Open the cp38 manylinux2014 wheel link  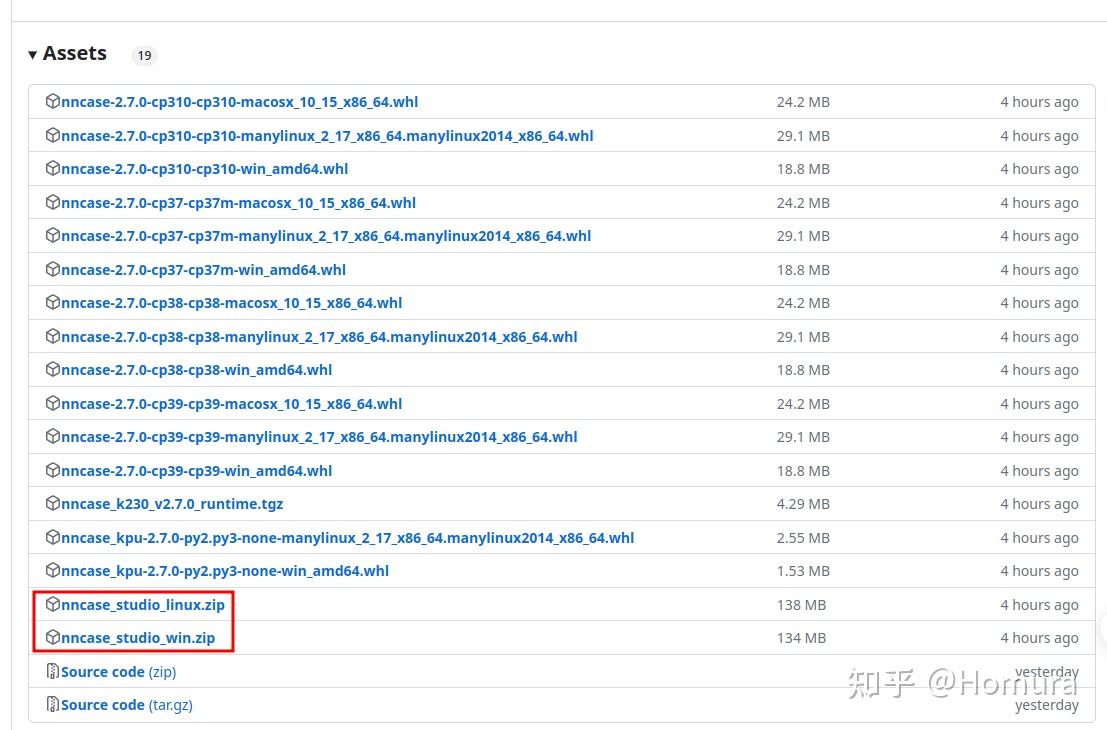point(319,336)
